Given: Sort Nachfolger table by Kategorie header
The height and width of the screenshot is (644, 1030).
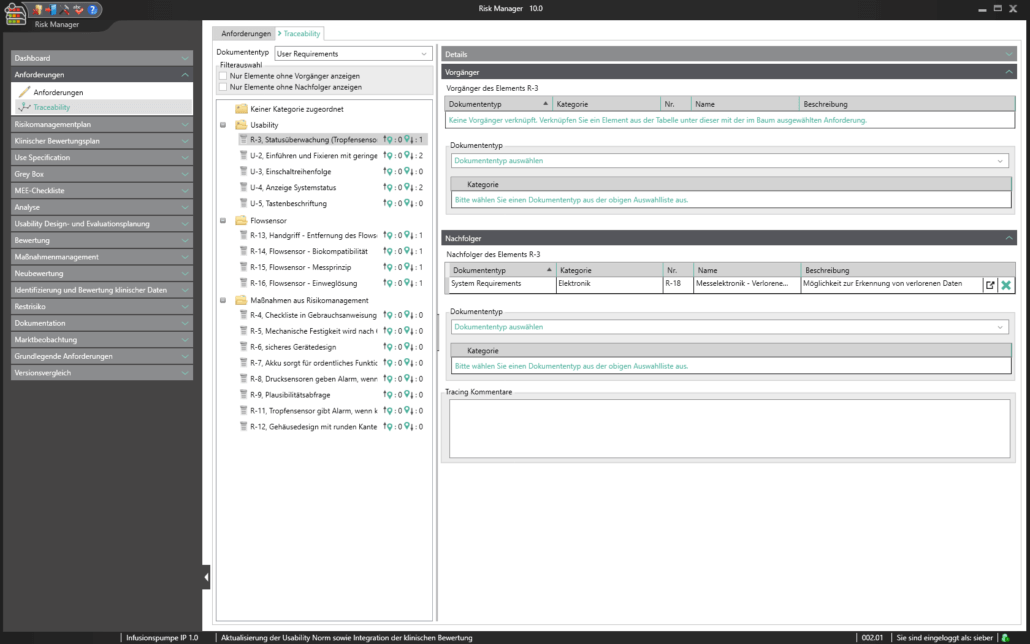Looking at the screenshot, I should click(x=610, y=270).
